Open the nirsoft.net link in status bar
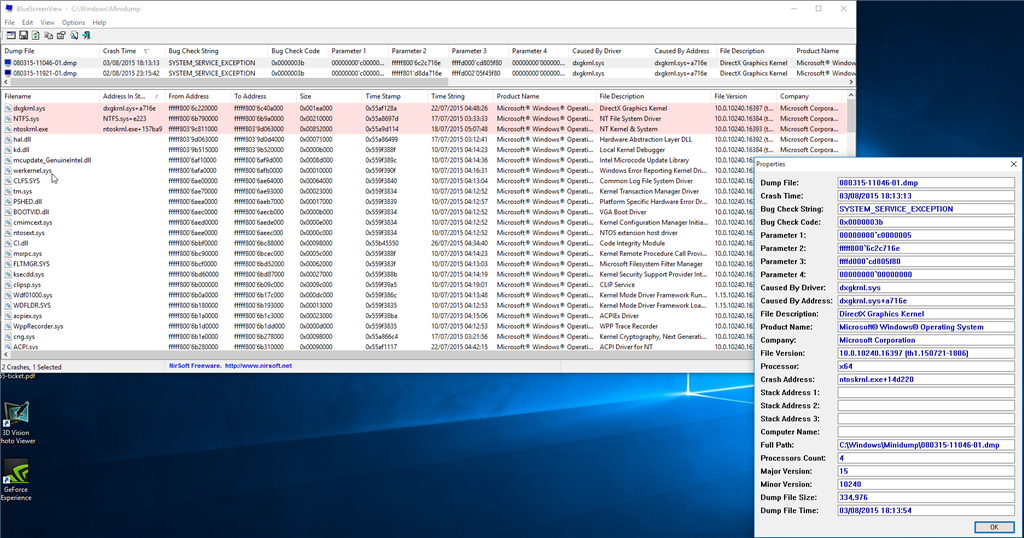The image size is (1024, 538). point(258,366)
